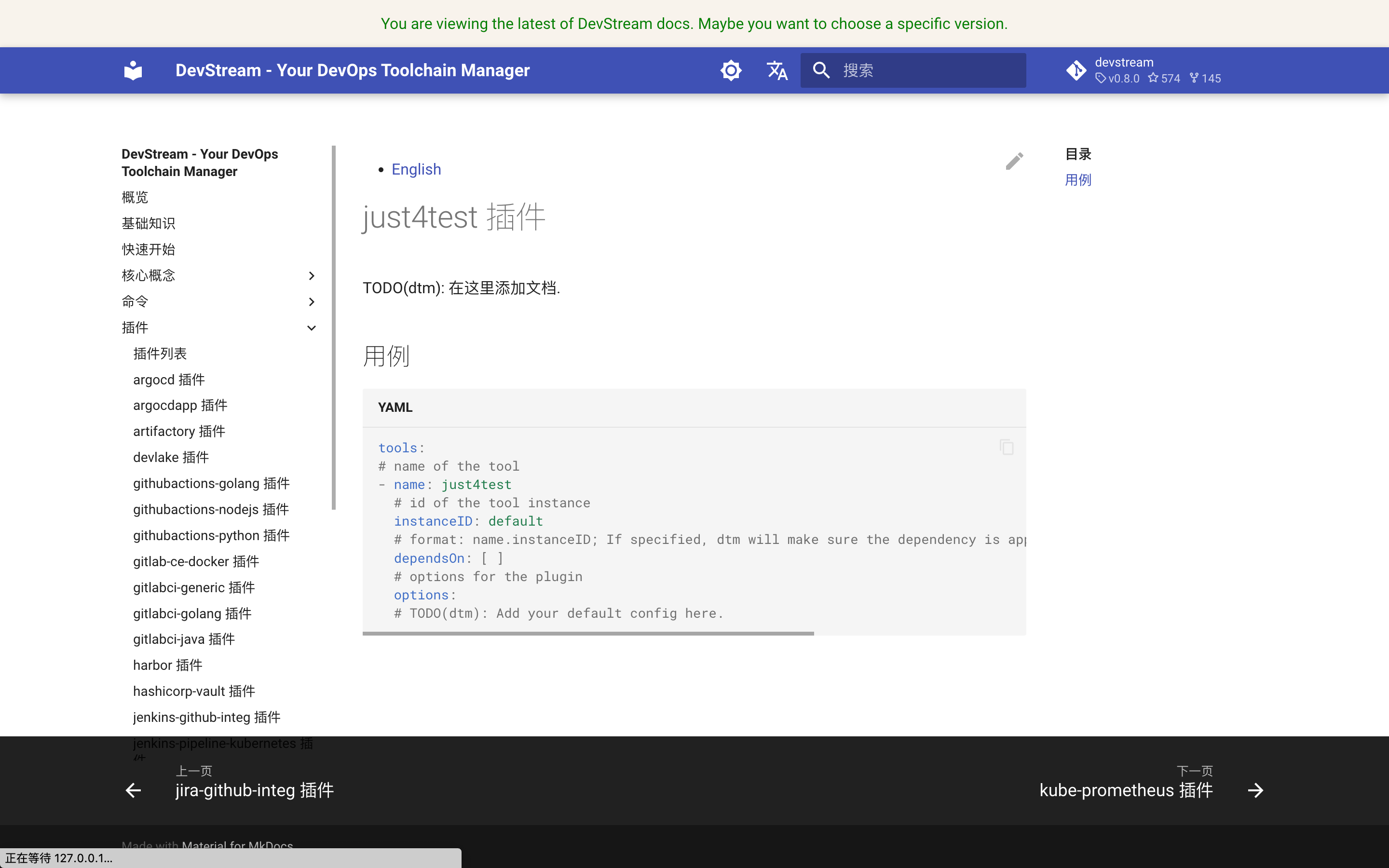Open the English version link
The width and height of the screenshot is (1389, 868).
[x=416, y=169]
